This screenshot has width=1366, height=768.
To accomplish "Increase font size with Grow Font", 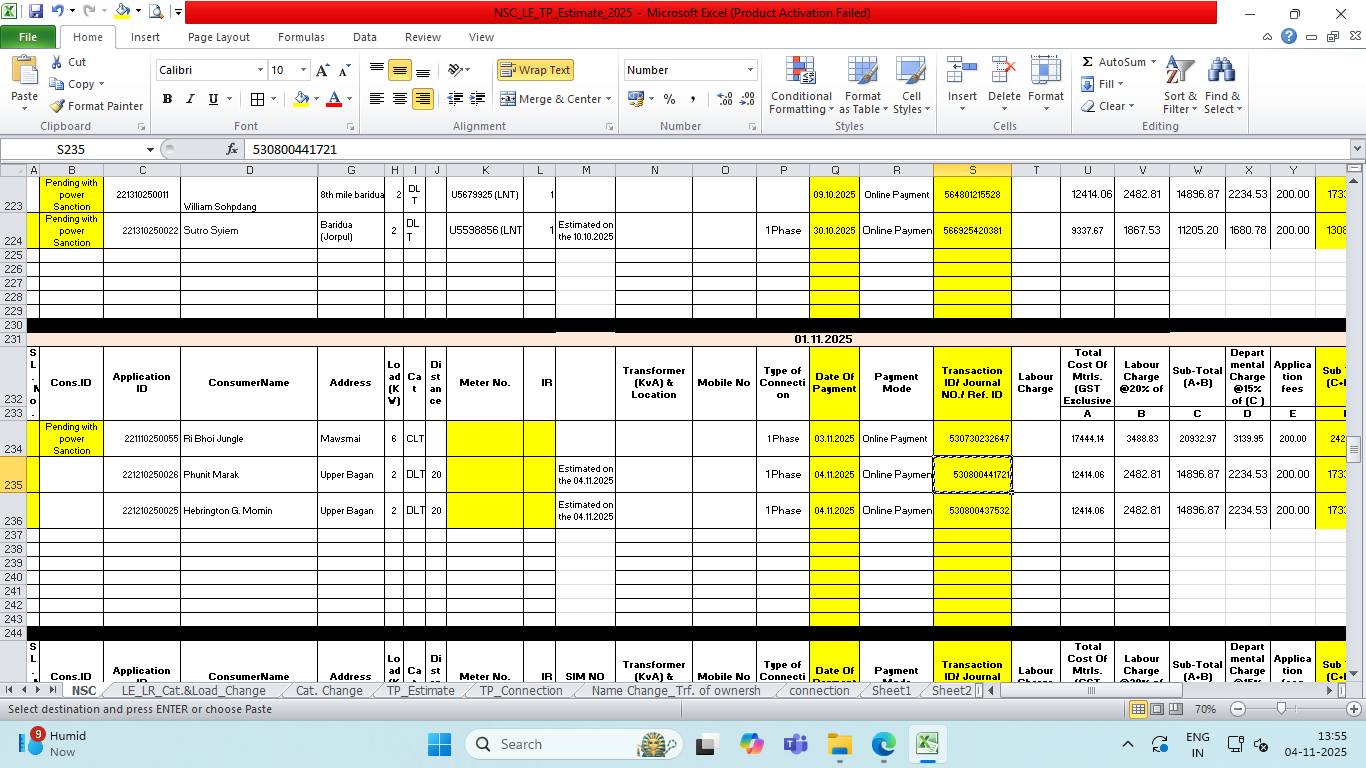I will pyautogui.click(x=322, y=70).
